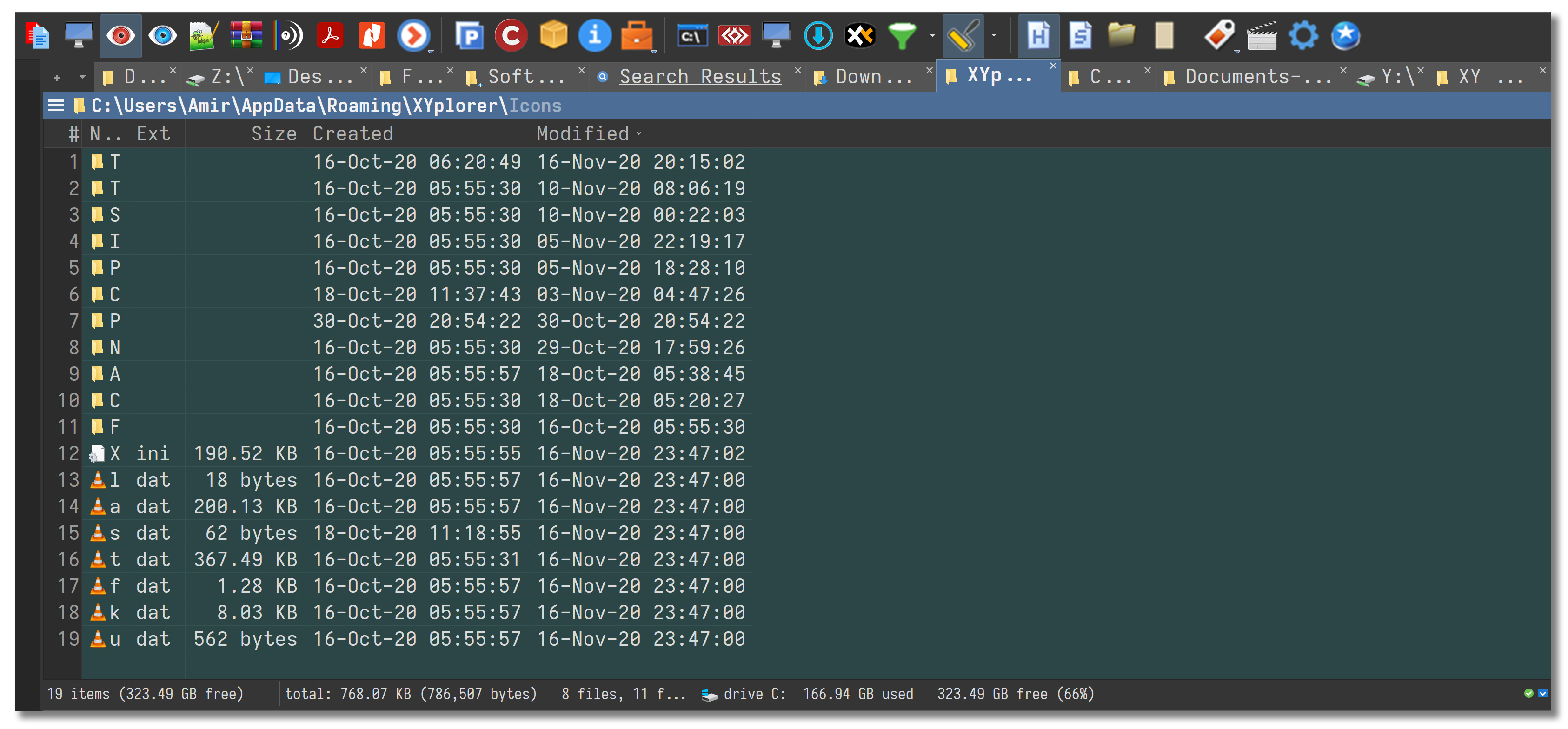This screenshot has height=729, width=1568.
Task: Click the blue download arrow icon
Action: click(x=818, y=35)
